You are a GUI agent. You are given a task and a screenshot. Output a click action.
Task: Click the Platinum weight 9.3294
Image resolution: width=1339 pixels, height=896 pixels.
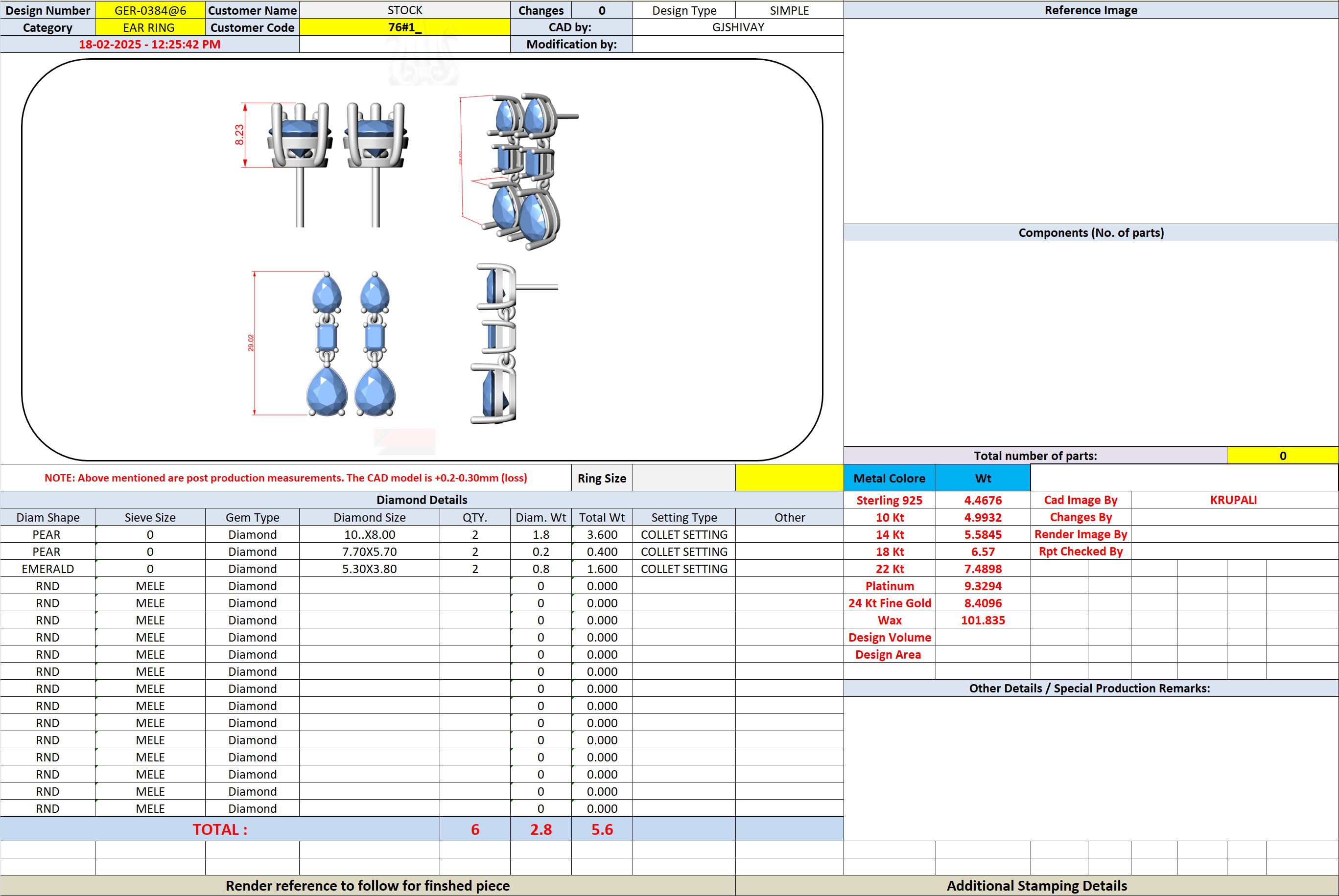(x=983, y=586)
